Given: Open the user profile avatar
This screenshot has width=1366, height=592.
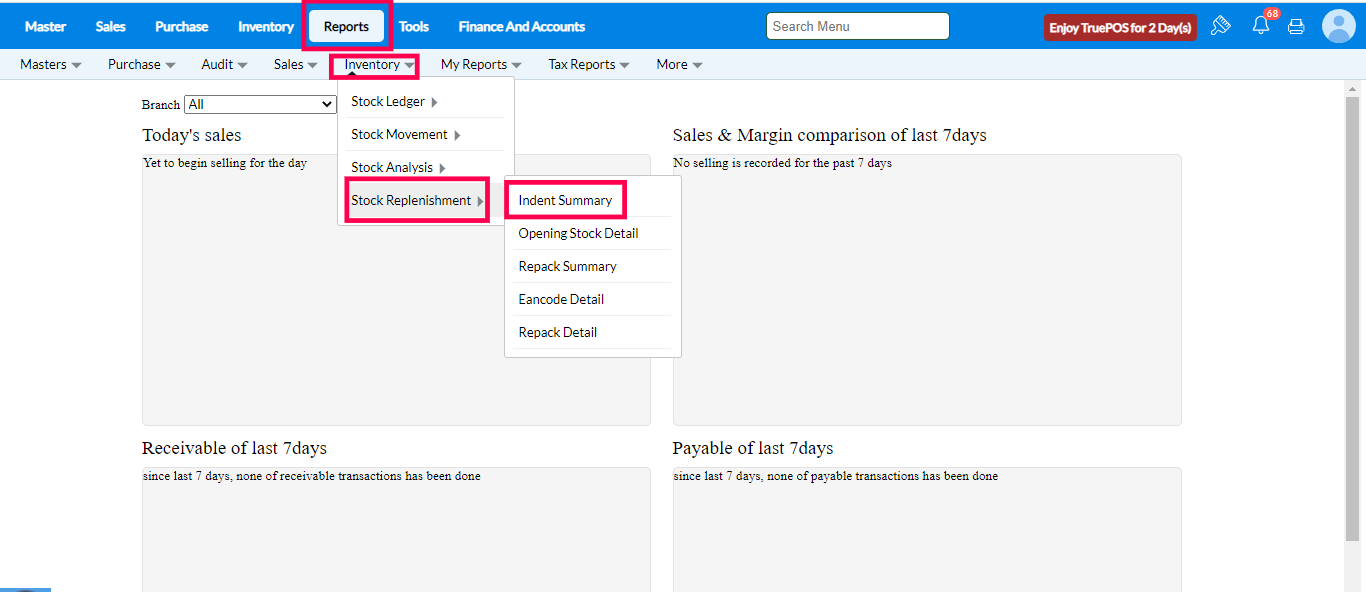Looking at the screenshot, I should 1338,26.
